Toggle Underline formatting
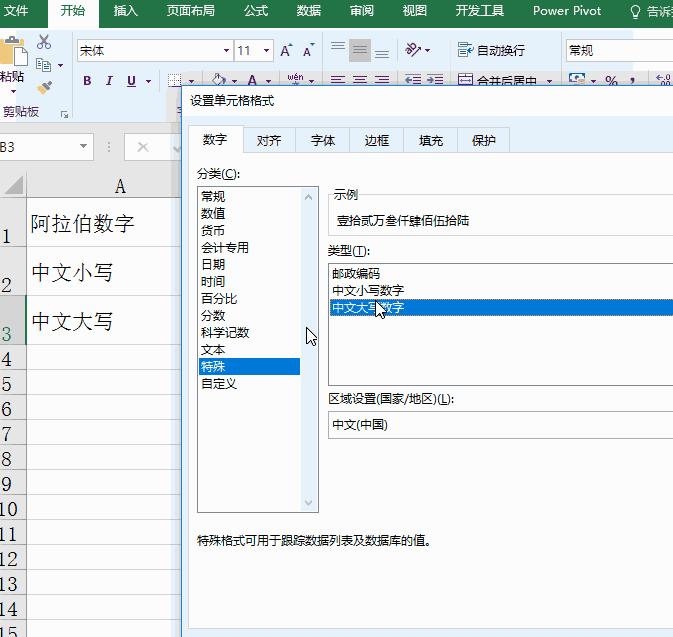673x637 pixels. 131,81
